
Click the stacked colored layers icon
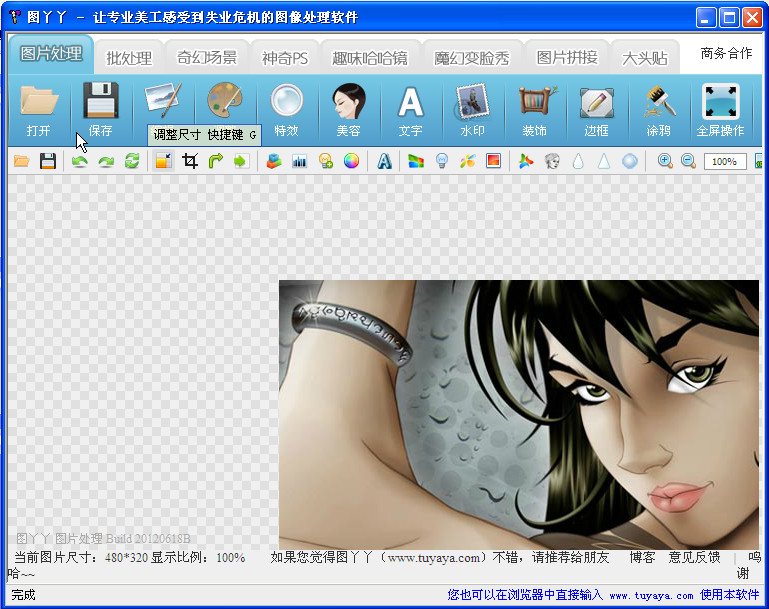[274, 161]
